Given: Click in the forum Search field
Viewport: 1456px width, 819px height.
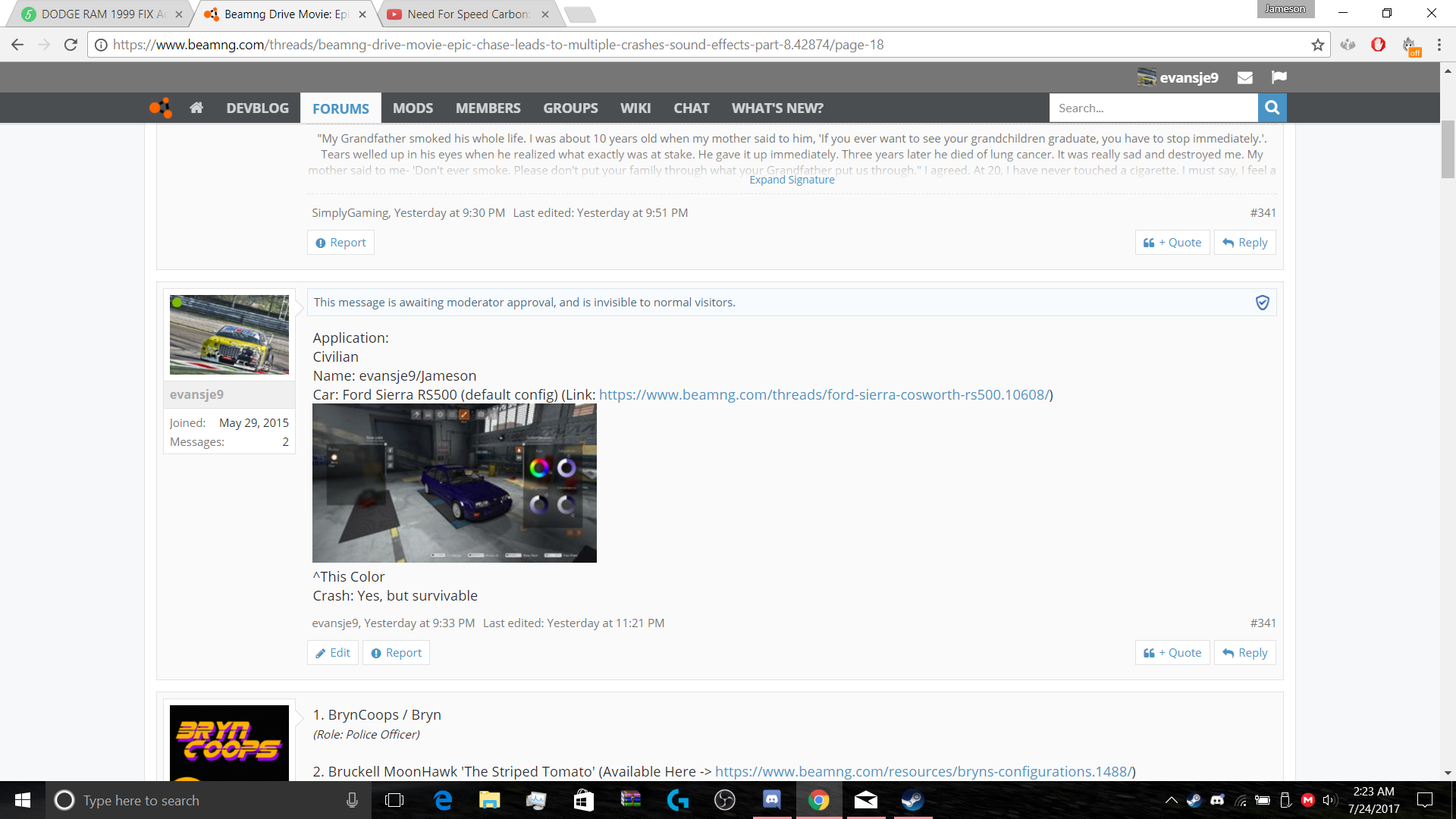Looking at the screenshot, I should click(x=1153, y=108).
